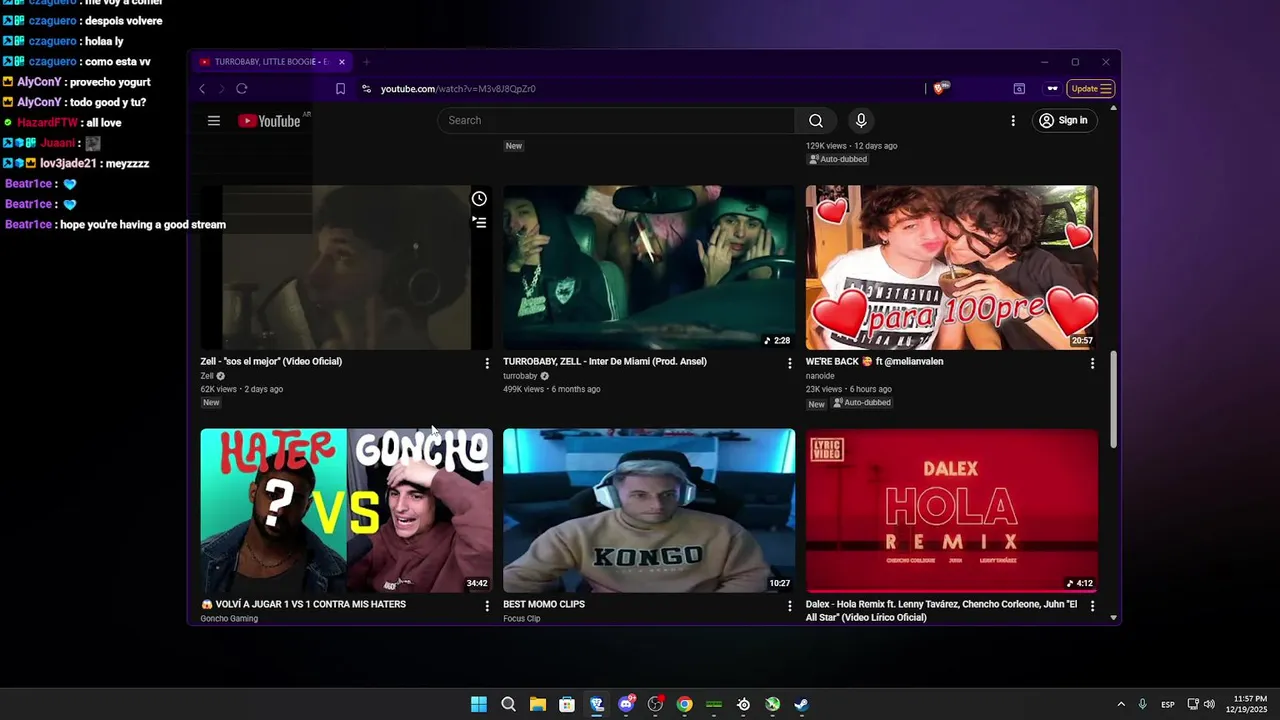This screenshot has width=1280, height=720.
Task: Open SteelSeries app from the taskbar
Action: click(x=743, y=704)
